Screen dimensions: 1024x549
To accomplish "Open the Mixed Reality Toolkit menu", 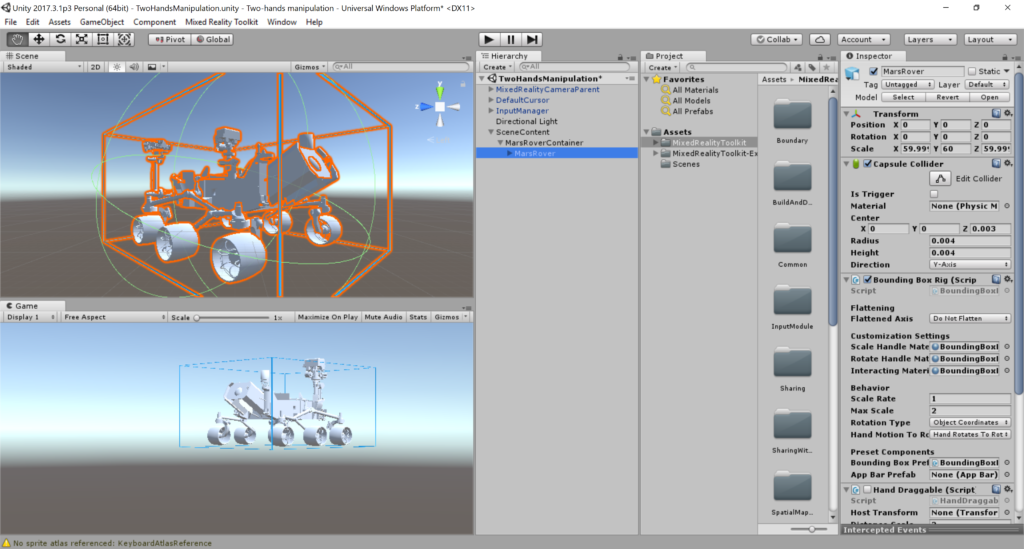I will 221,22.
